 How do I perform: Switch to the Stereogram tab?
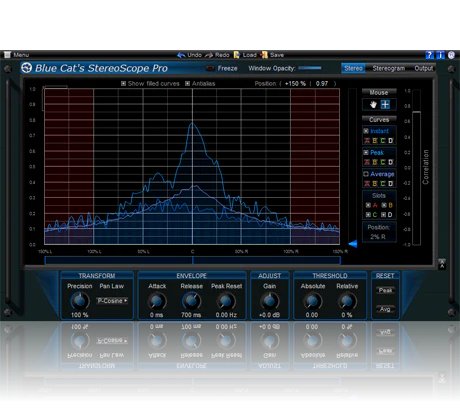(x=389, y=68)
